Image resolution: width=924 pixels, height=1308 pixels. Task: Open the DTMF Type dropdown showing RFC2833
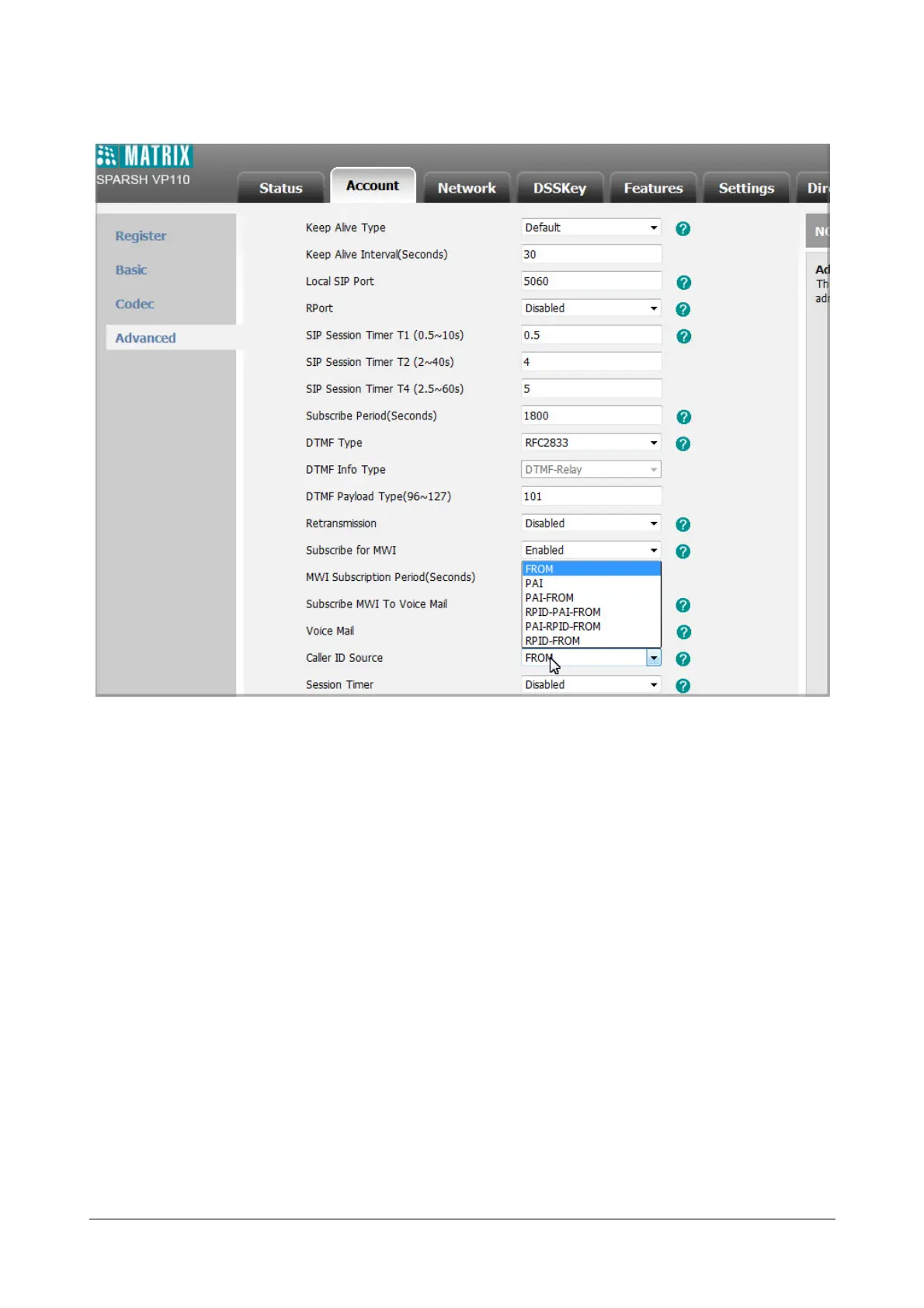[x=591, y=443]
